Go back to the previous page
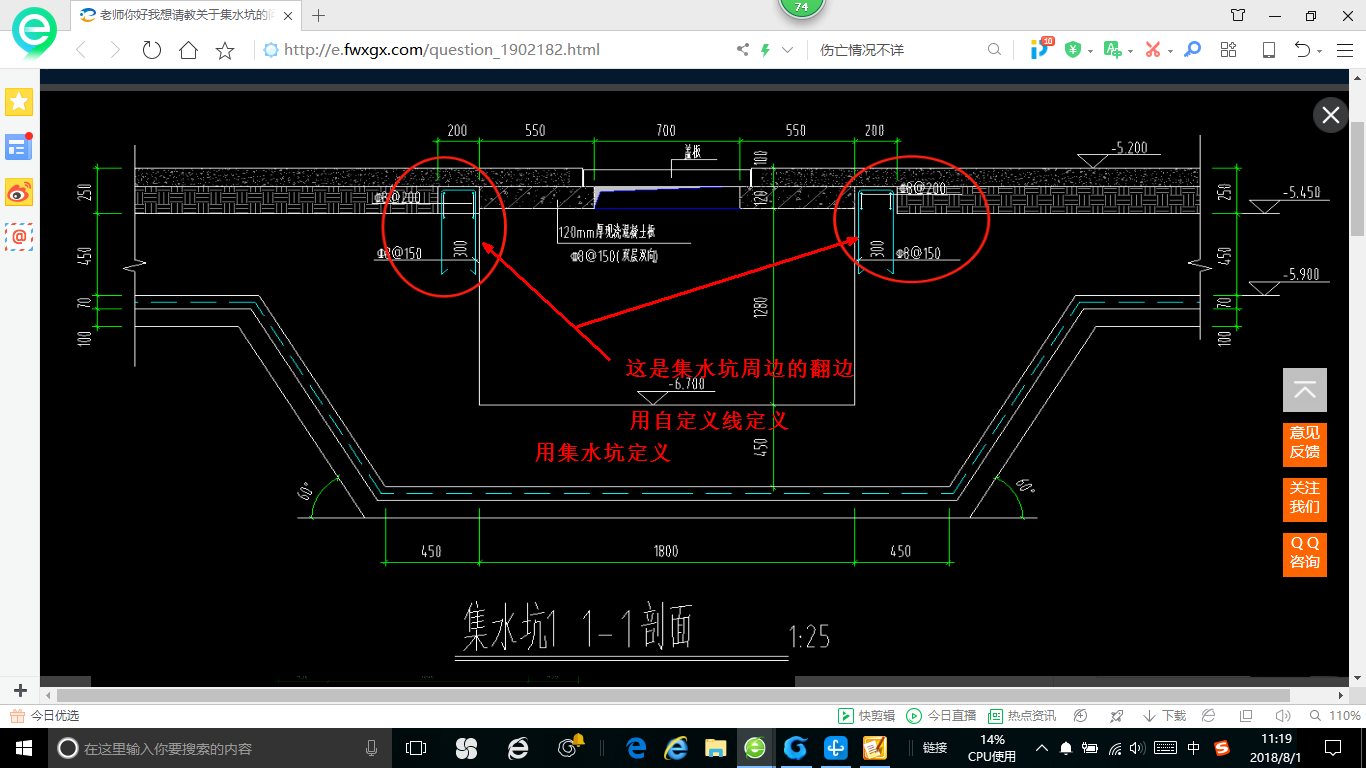This screenshot has height=768, width=1366. [x=80, y=50]
